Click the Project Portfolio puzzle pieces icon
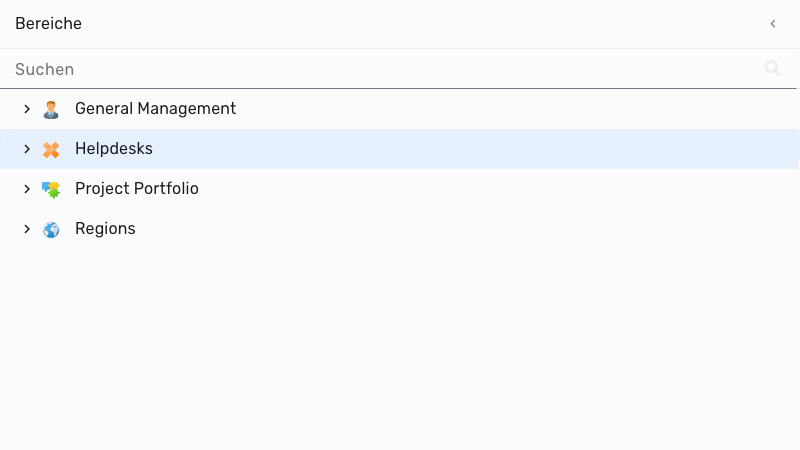 click(x=51, y=190)
